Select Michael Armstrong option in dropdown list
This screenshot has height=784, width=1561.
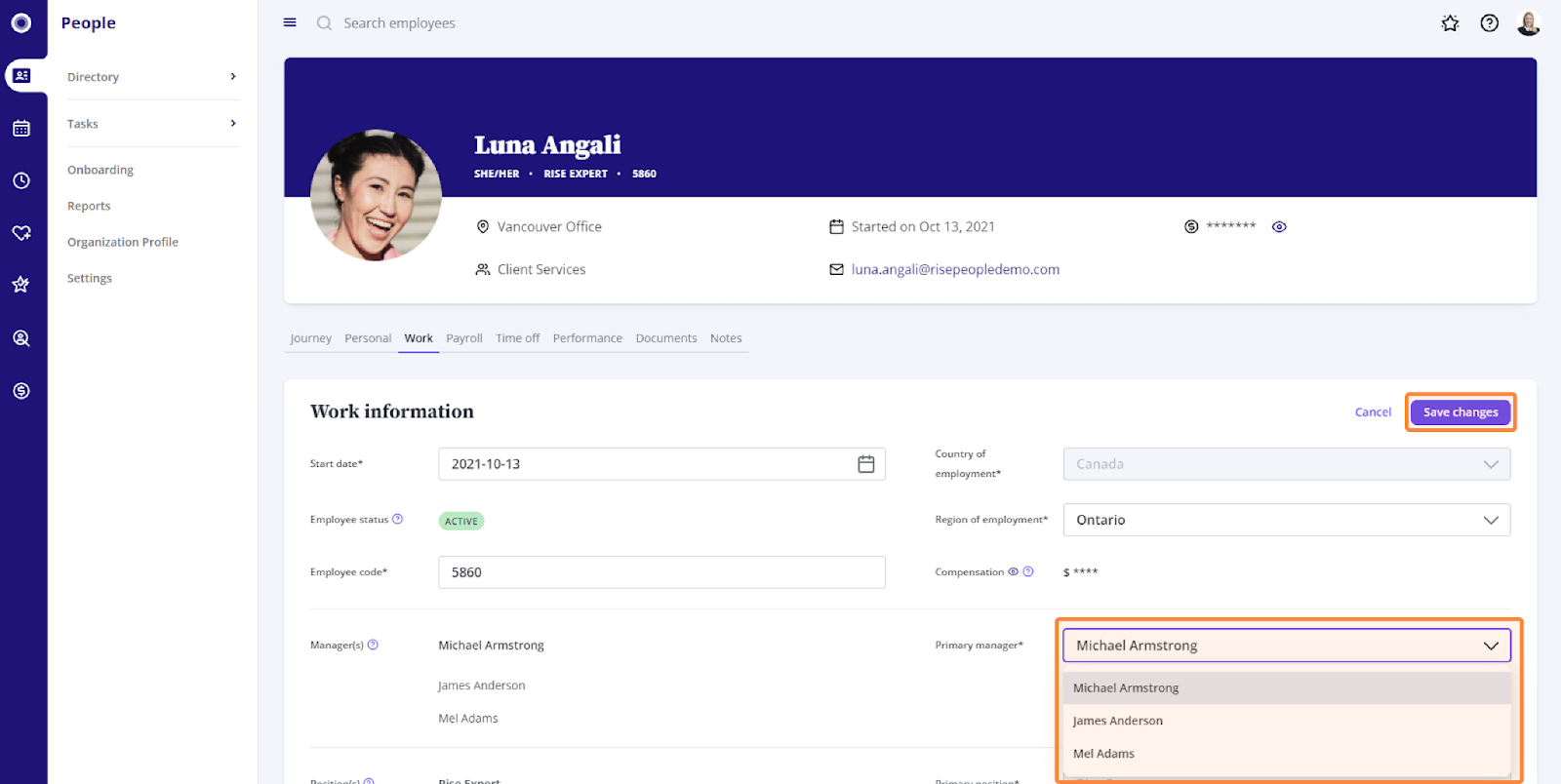point(1287,687)
